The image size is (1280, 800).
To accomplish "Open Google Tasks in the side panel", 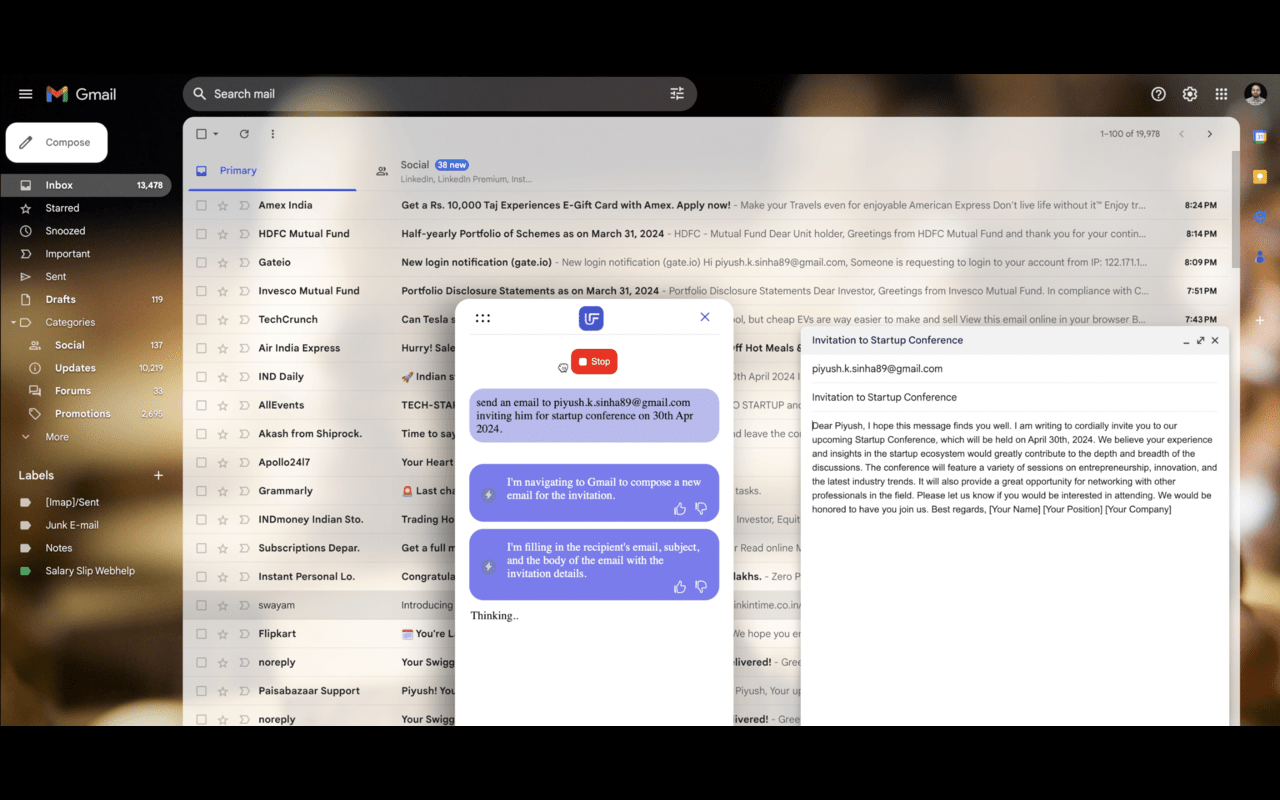I will (x=1260, y=215).
